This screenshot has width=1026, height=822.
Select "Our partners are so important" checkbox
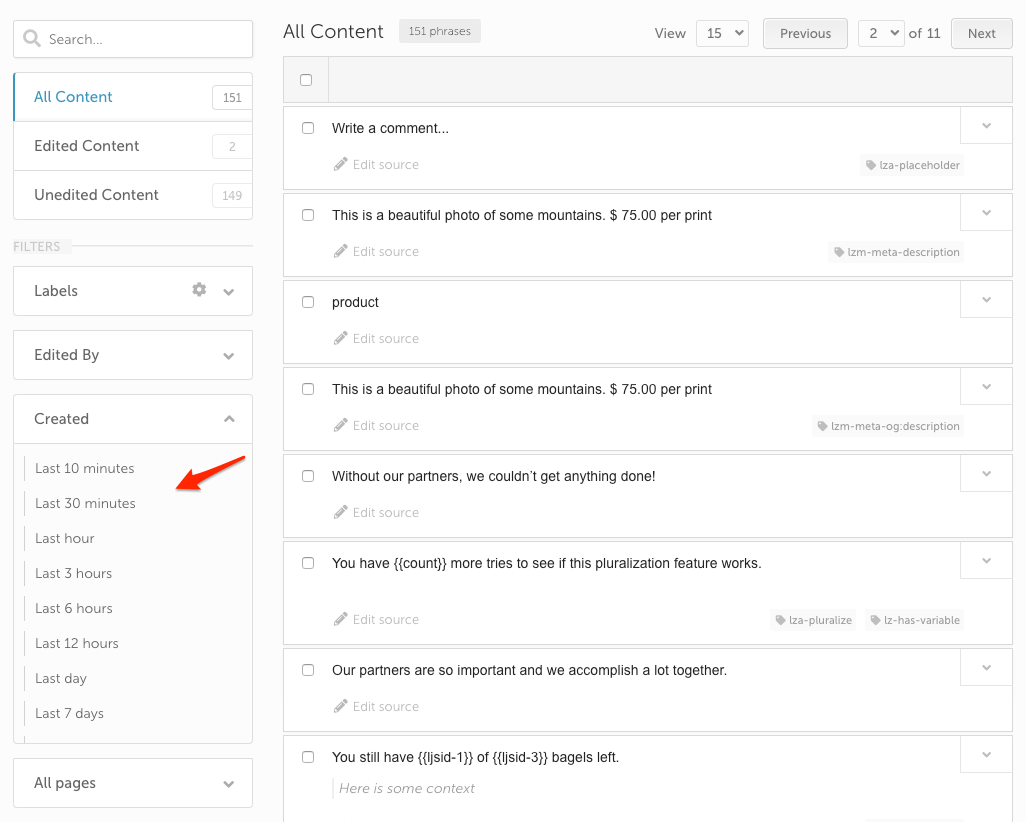tap(308, 670)
